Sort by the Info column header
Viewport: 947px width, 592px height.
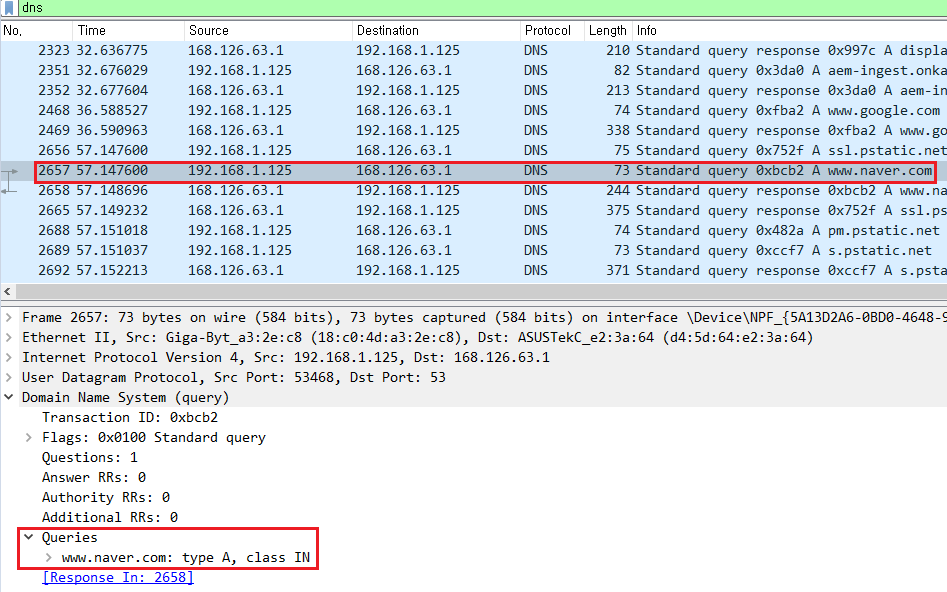click(x=789, y=30)
